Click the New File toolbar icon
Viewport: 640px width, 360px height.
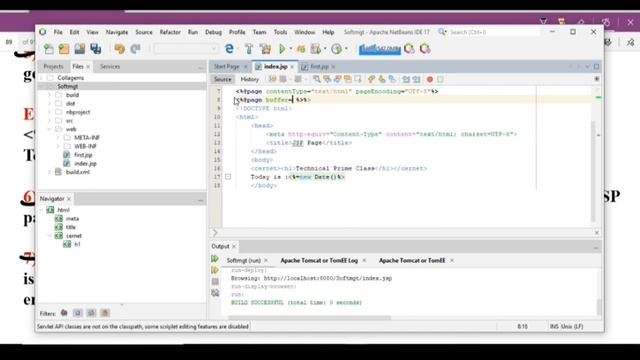click(49, 49)
